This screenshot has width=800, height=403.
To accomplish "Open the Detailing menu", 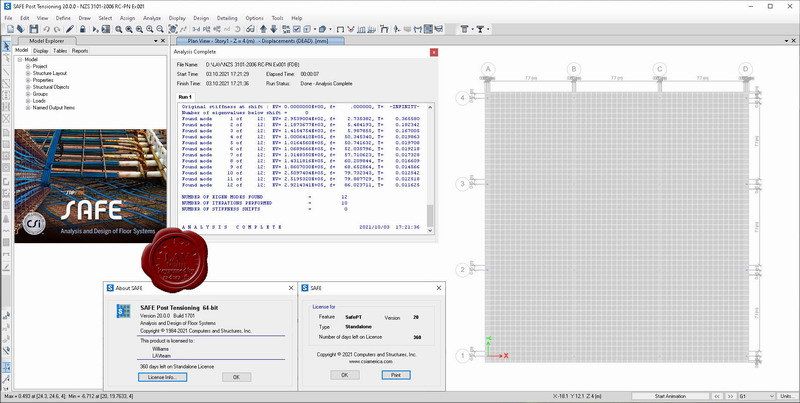I will click(227, 18).
